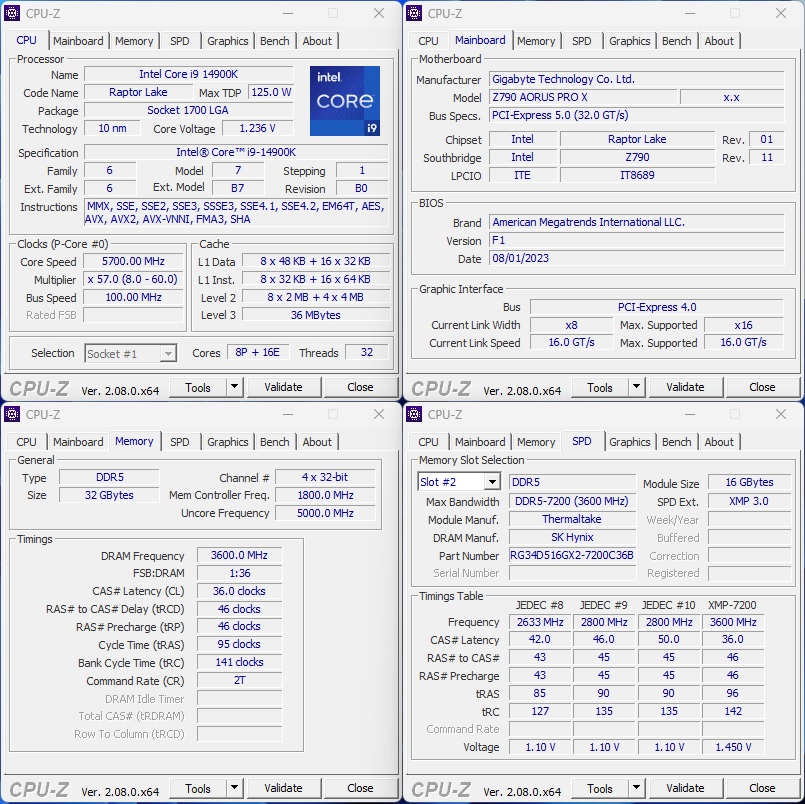The image size is (805, 804).
Task: Click the Level 3 cache value 36 MBytes
Action: click(315, 315)
